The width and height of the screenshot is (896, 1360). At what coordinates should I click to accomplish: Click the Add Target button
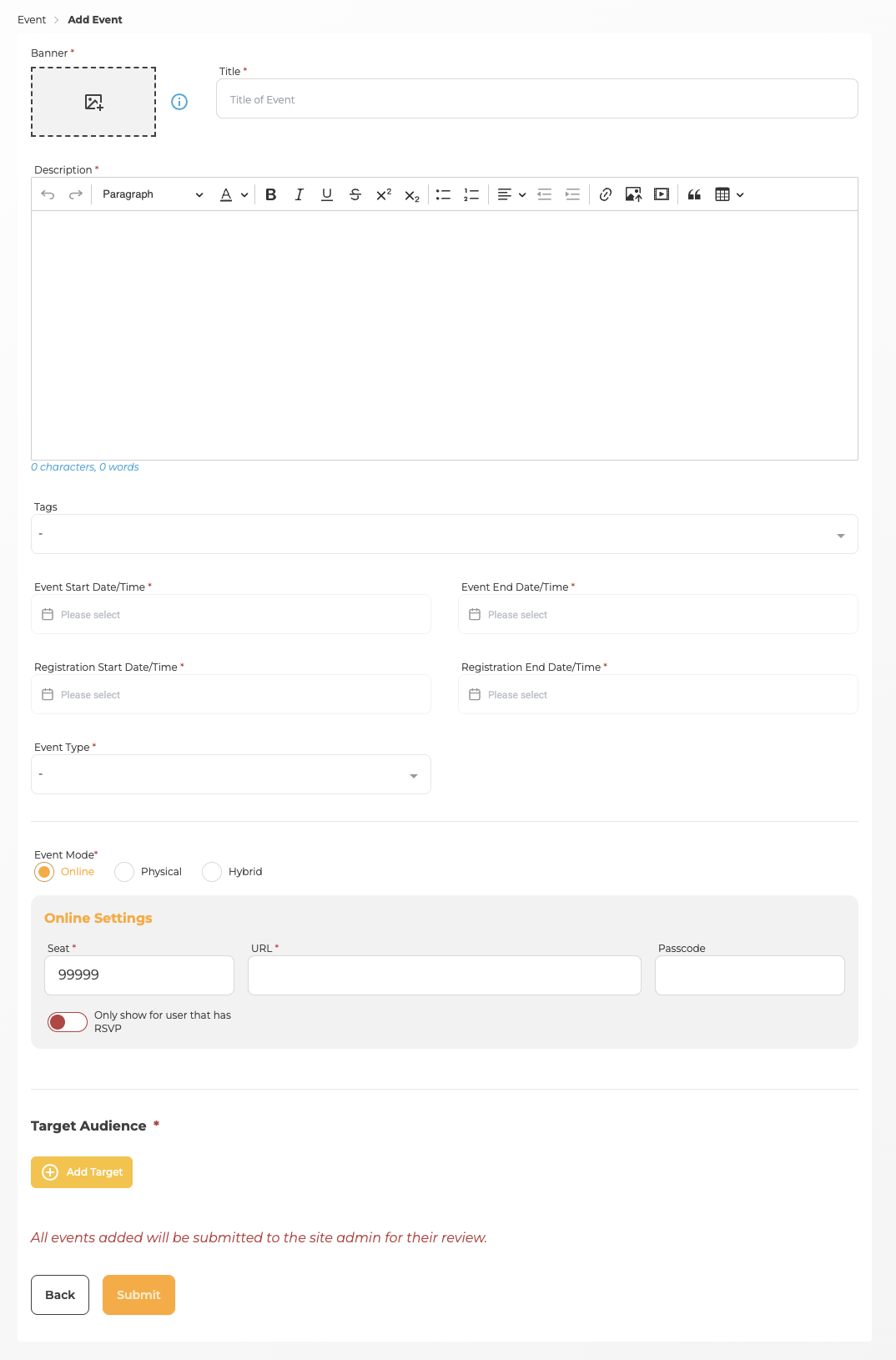(82, 1172)
